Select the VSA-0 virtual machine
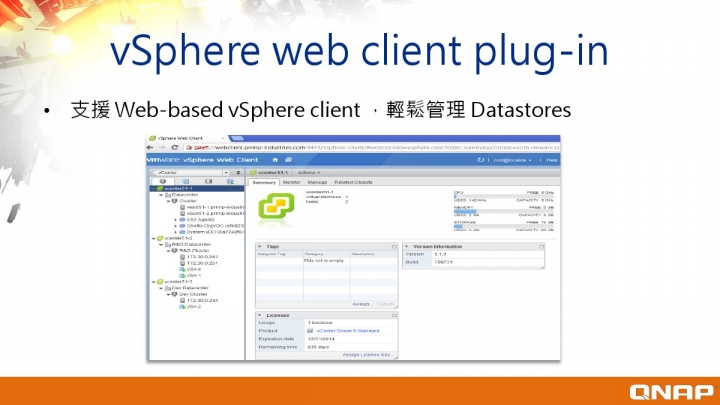Screen dimensions: 720x405 pos(193,270)
